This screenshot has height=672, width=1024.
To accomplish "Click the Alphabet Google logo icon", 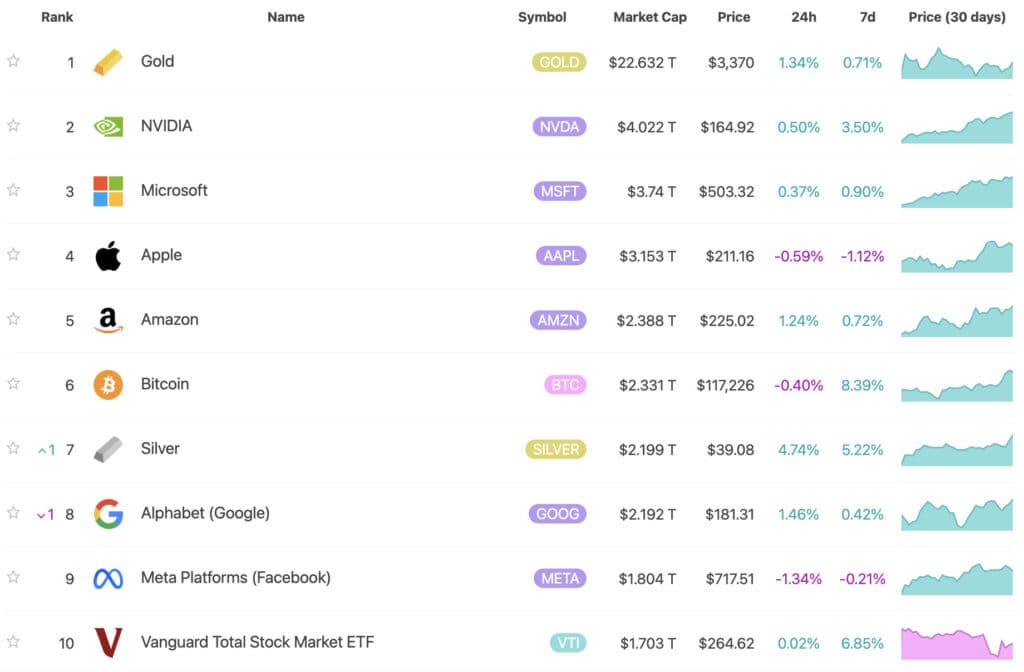I will tap(108, 514).
